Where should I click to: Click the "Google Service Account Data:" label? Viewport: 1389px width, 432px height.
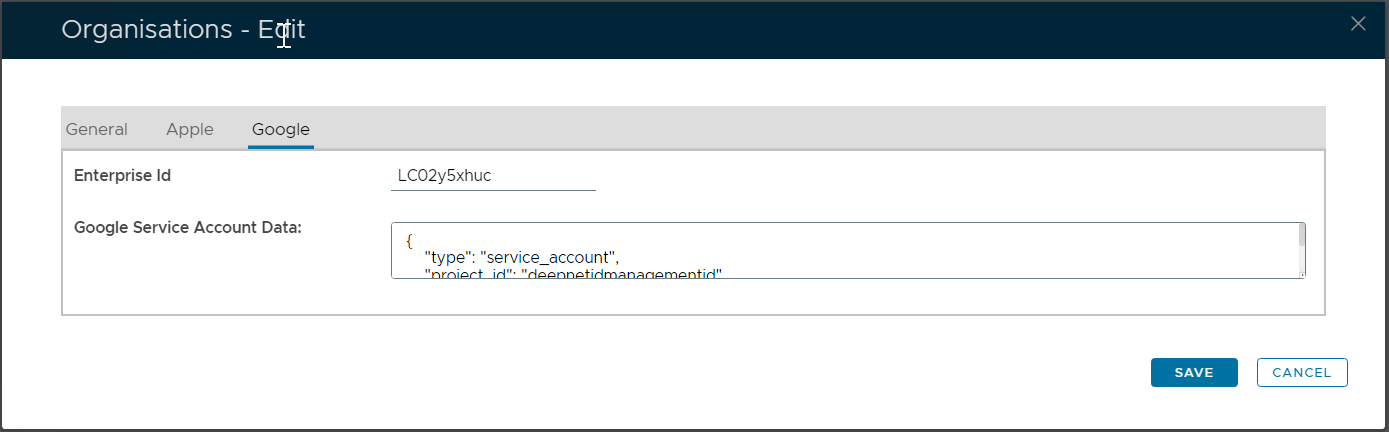coord(188,227)
